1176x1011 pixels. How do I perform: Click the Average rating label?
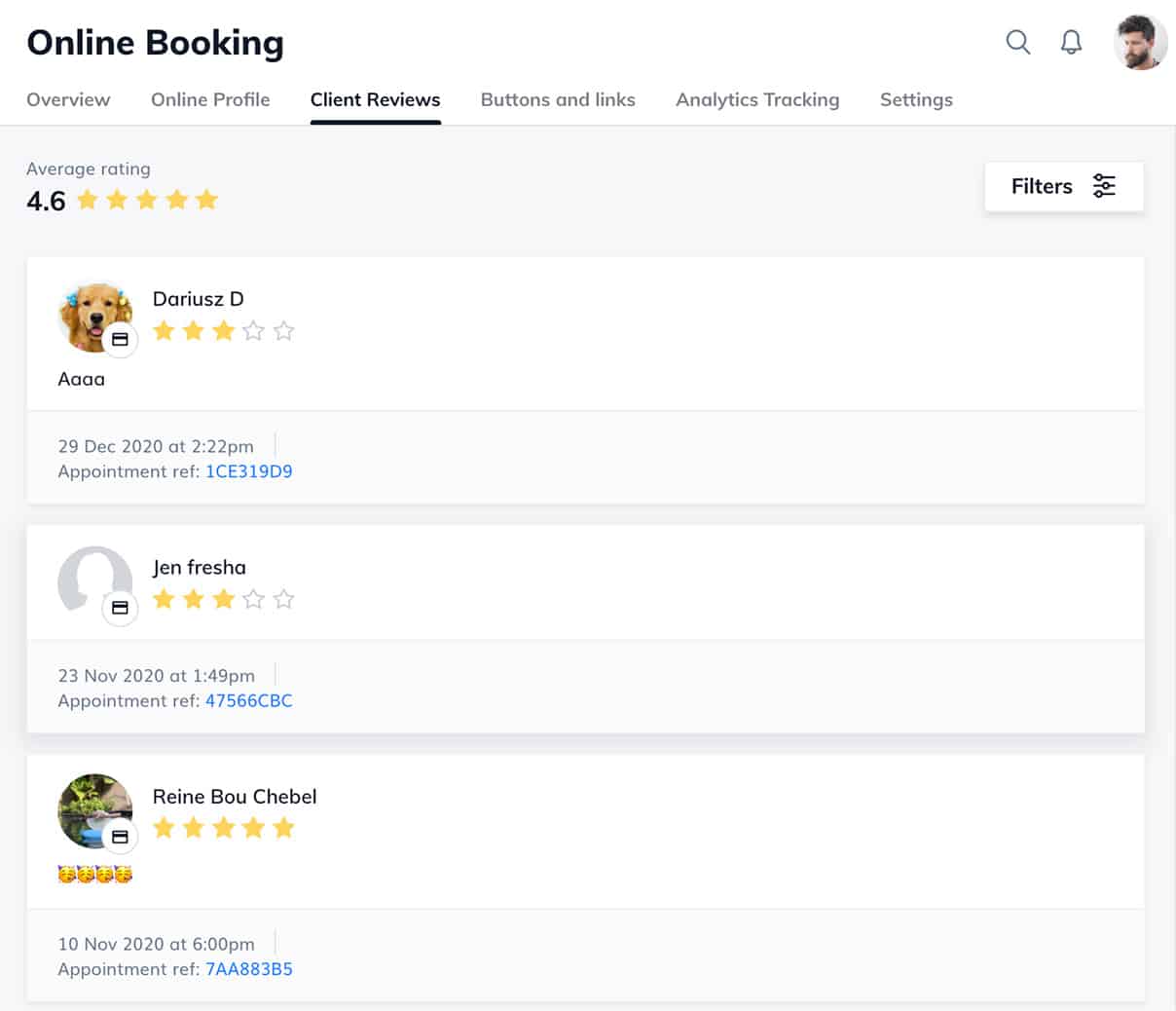pos(89,168)
